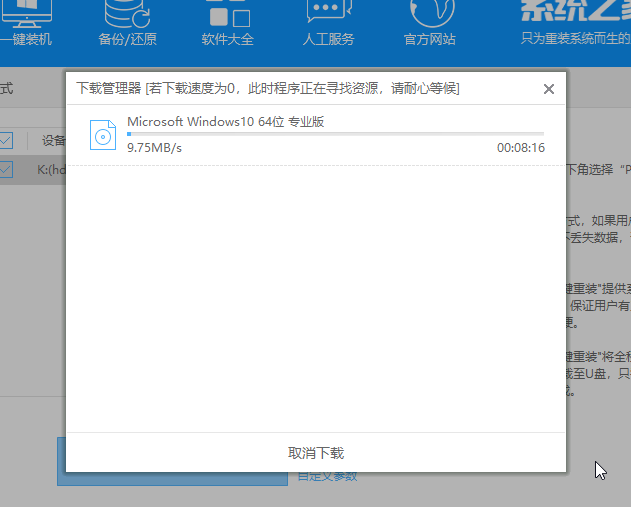Click the 00:08:16 remaining time
631x507 pixels.
tap(520, 148)
